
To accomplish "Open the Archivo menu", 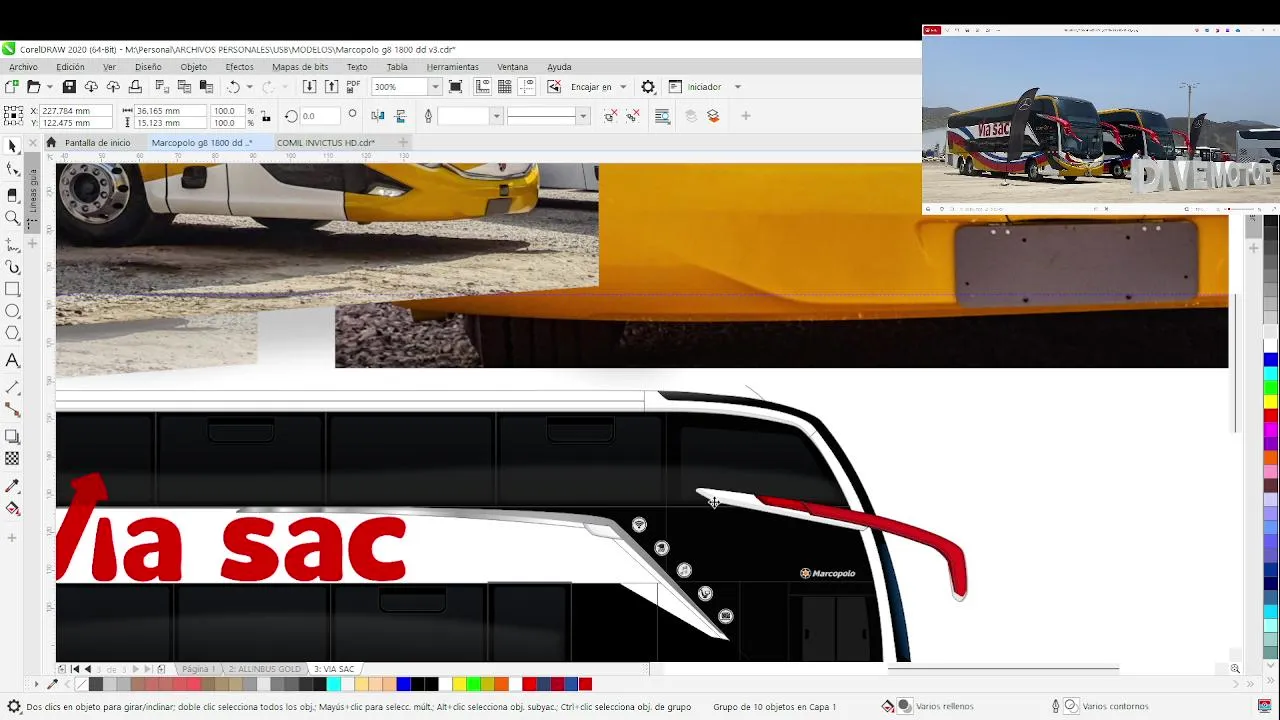I will (23, 67).
